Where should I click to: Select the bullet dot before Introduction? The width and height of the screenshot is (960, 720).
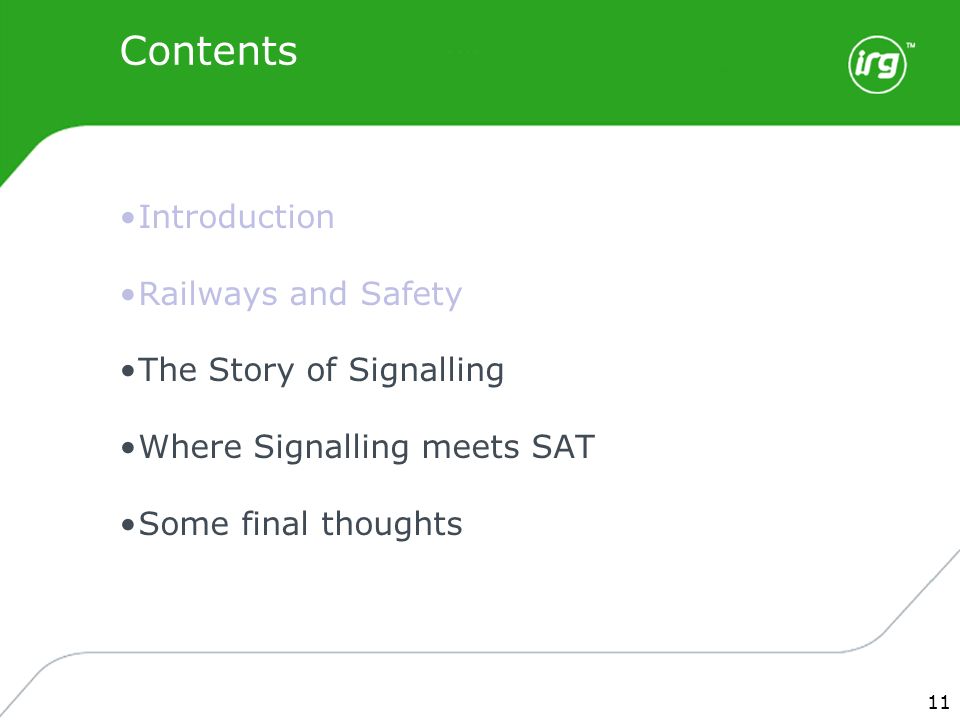click(x=127, y=218)
